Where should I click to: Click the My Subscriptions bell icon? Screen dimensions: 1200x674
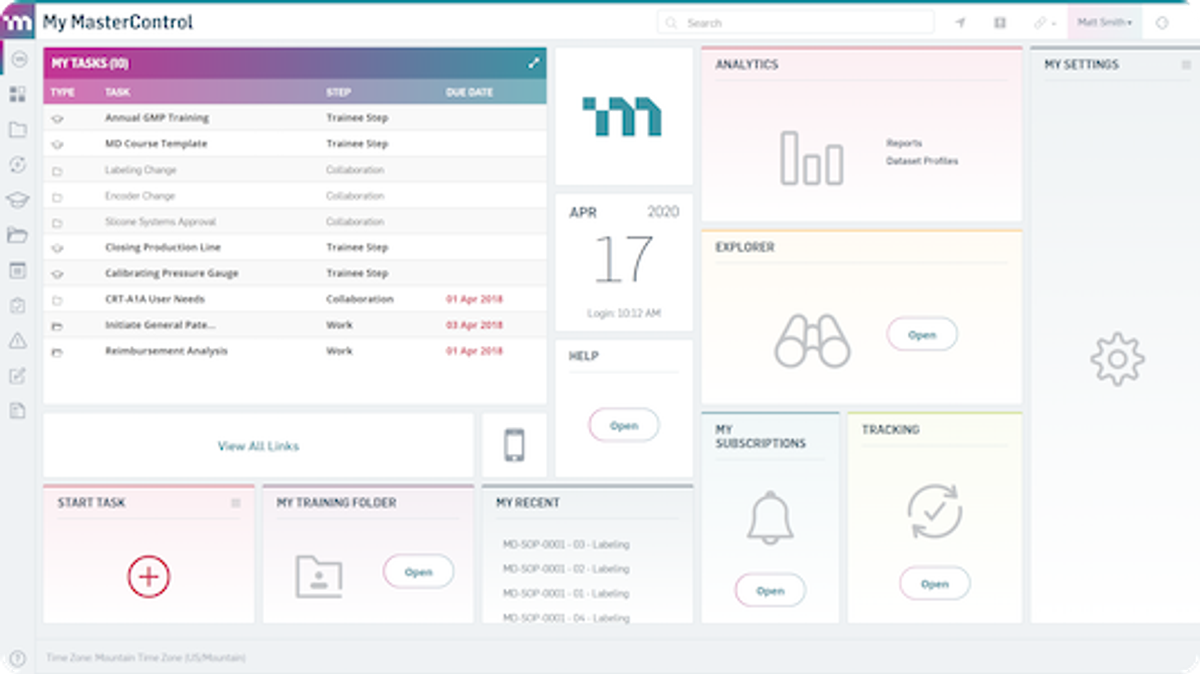[x=770, y=518]
